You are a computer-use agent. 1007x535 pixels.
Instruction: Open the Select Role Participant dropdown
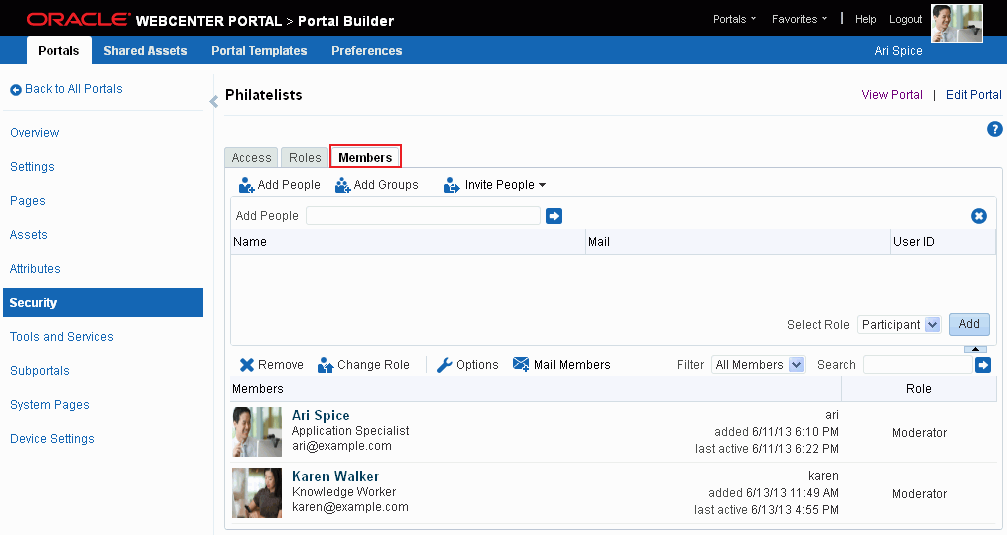pyautogui.click(x=899, y=324)
